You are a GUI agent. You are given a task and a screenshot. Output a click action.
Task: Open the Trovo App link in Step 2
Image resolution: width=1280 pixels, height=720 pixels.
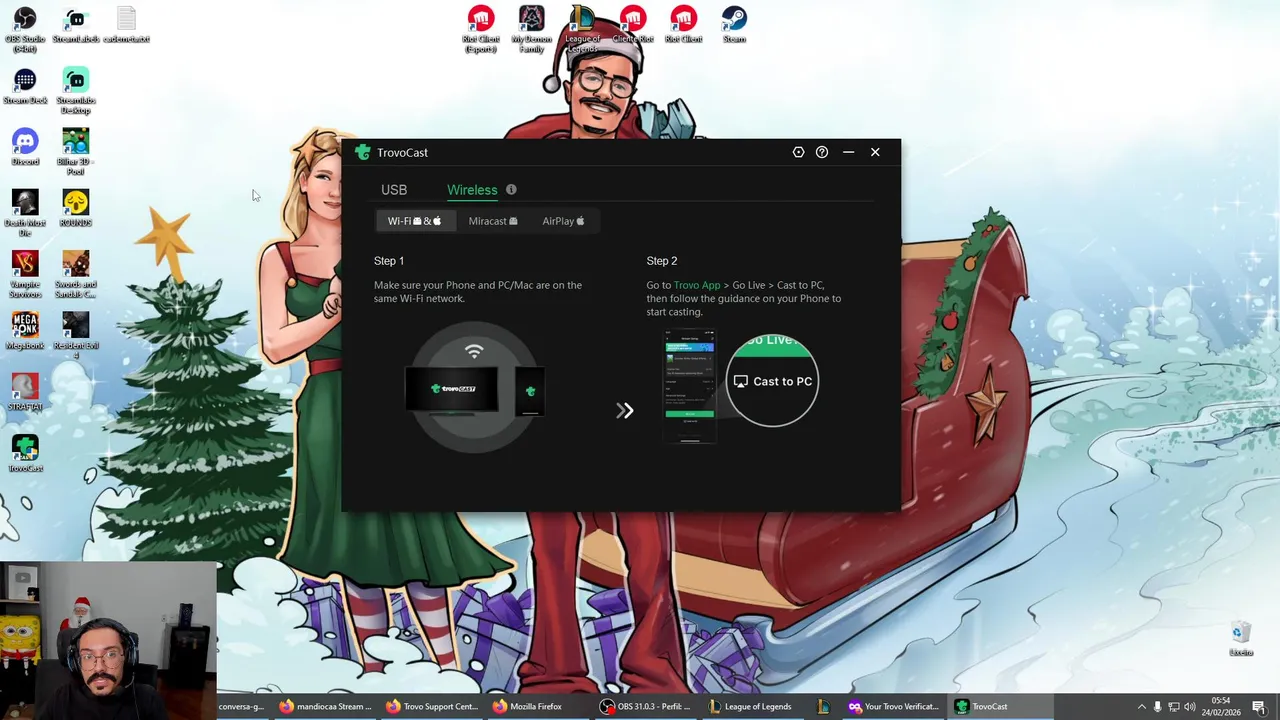coord(697,285)
